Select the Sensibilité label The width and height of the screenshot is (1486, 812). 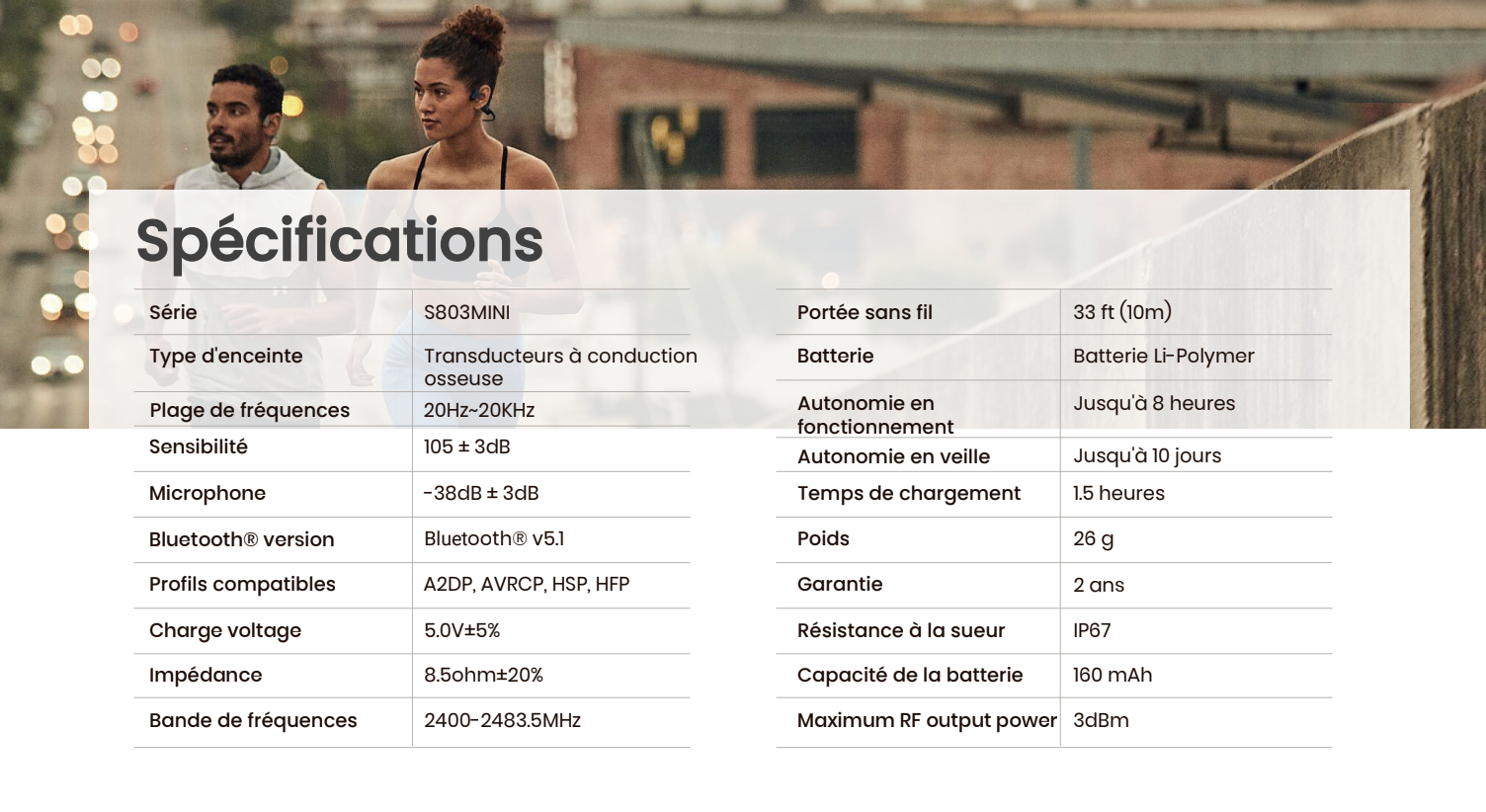199,447
